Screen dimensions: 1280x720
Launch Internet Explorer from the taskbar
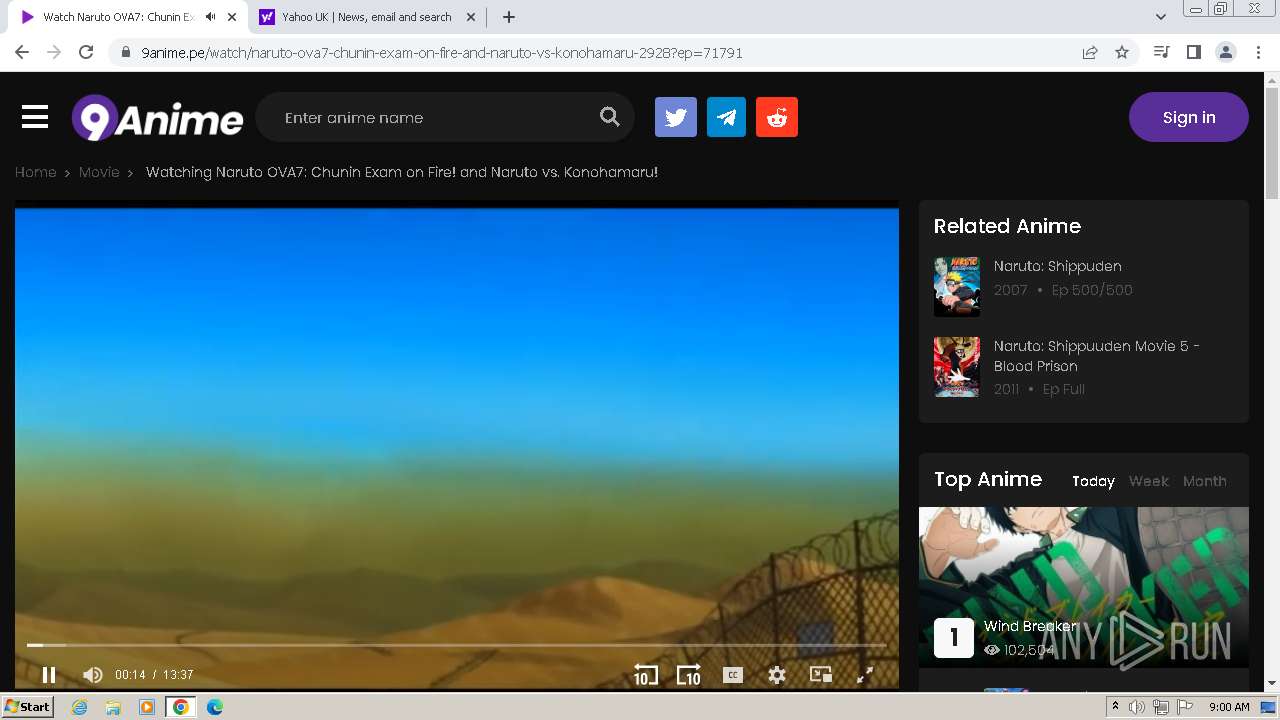[80, 707]
